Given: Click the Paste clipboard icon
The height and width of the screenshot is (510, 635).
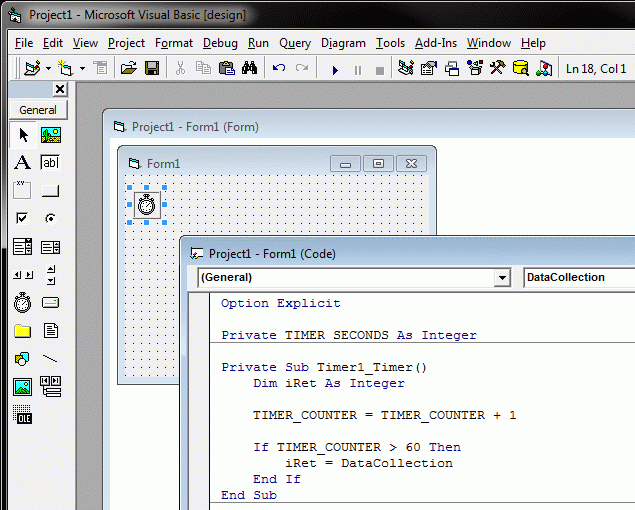Looking at the screenshot, I should click(x=227, y=68).
